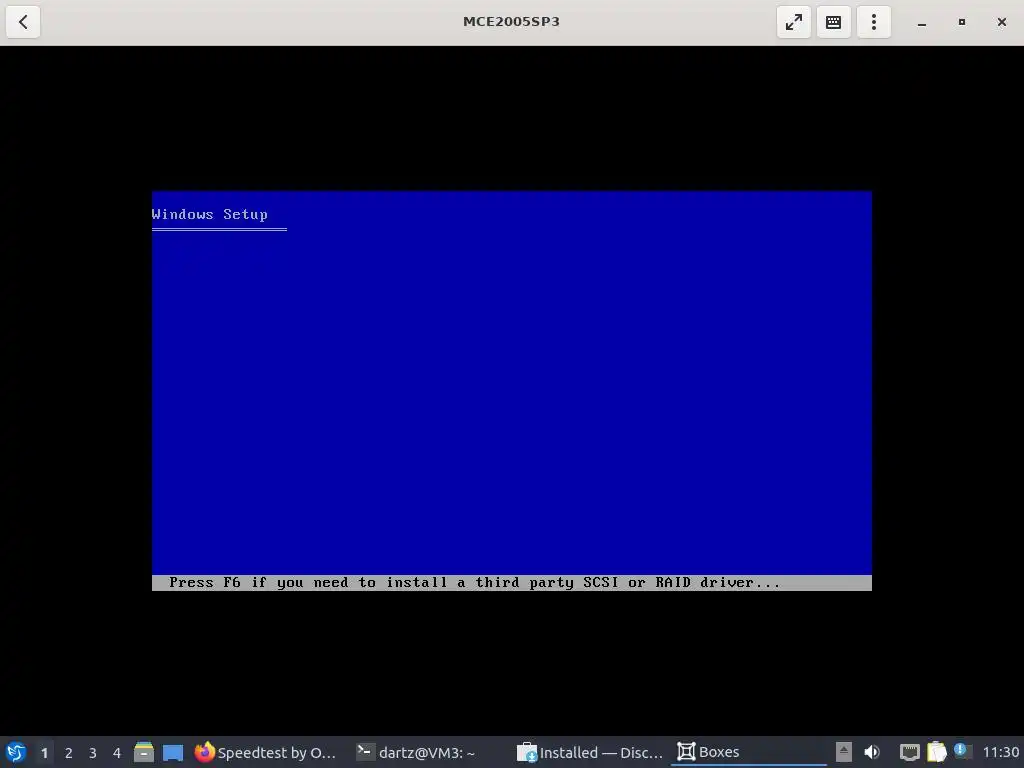Open the file manager from the taskbar
The image size is (1024, 768).
(144, 752)
